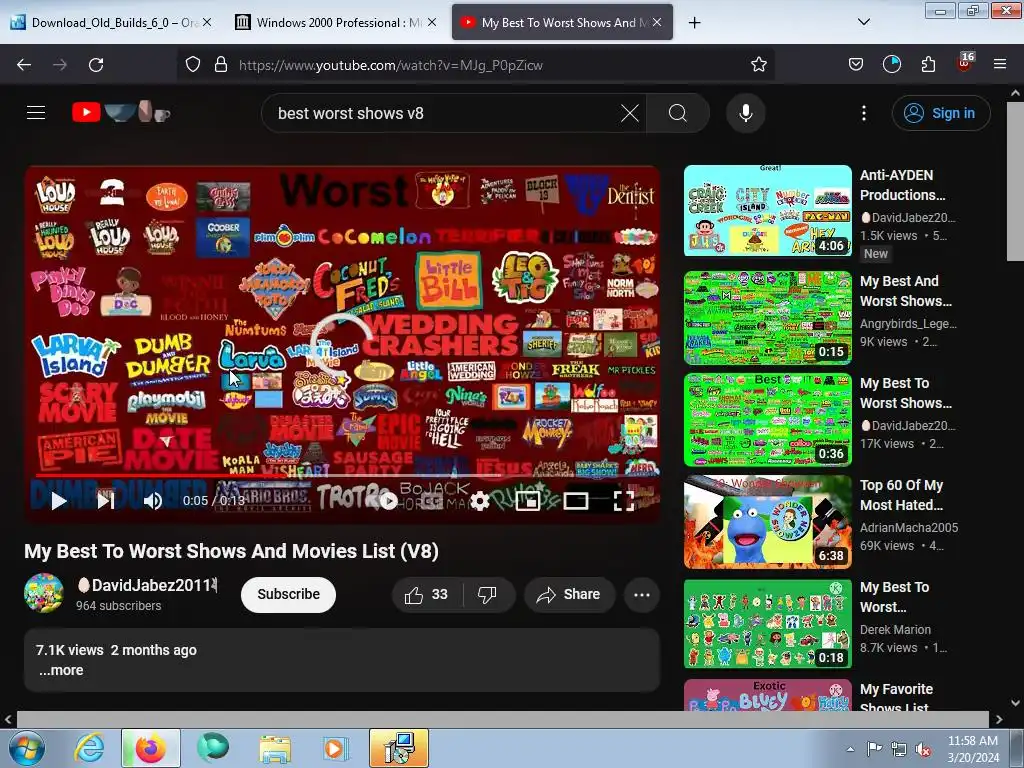Open the YouTube guide hamburger menu

[36, 113]
